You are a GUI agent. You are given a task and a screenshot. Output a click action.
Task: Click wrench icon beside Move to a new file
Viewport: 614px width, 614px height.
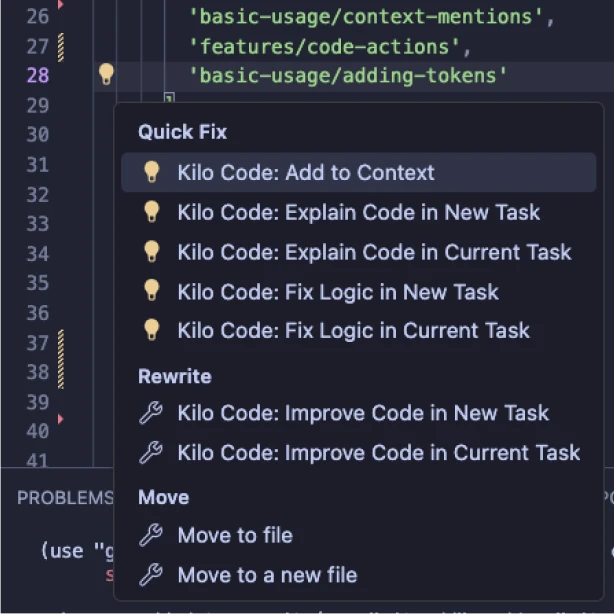pyautogui.click(x=151, y=575)
